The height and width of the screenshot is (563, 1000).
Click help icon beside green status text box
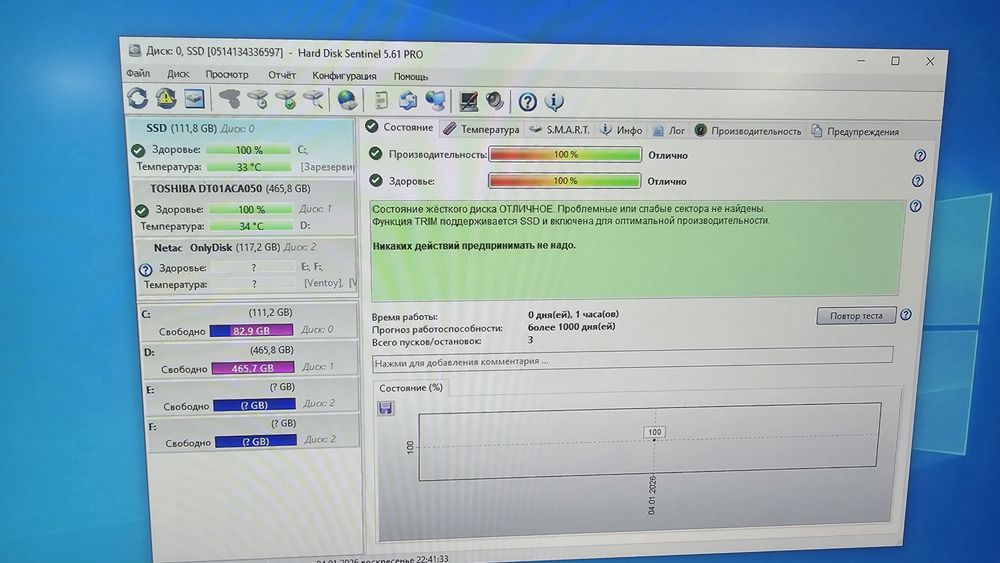click(x=916, y=206)
